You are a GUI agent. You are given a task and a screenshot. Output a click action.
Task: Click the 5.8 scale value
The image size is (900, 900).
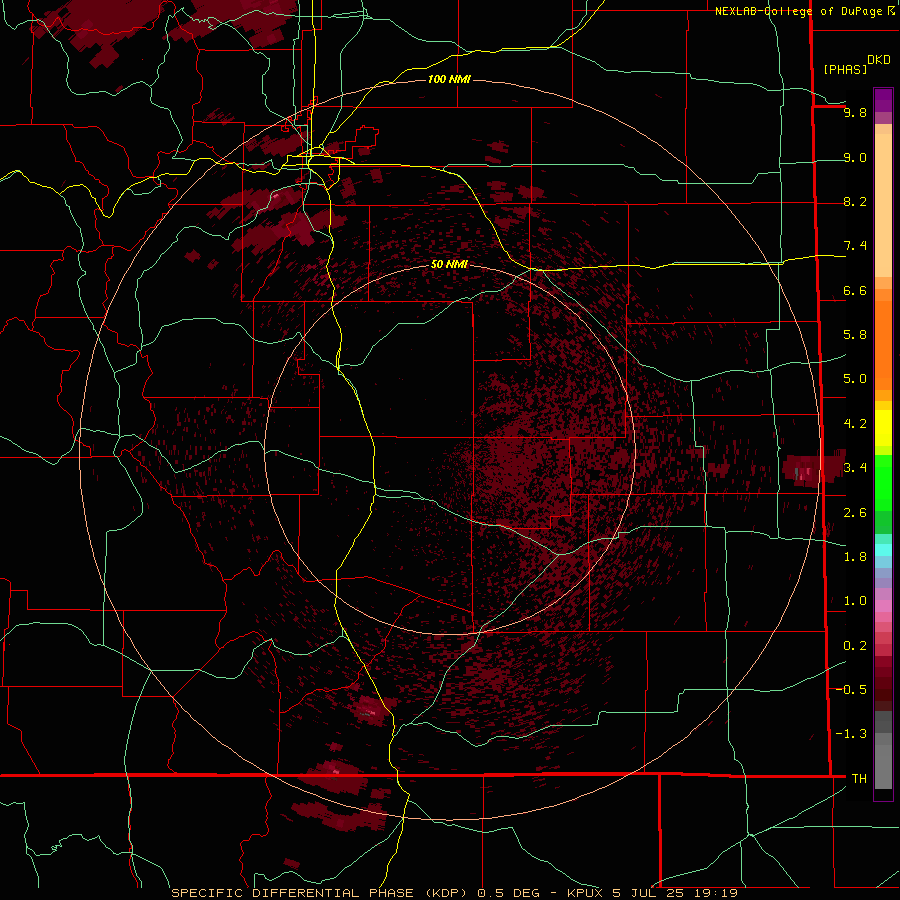(855, 334)
